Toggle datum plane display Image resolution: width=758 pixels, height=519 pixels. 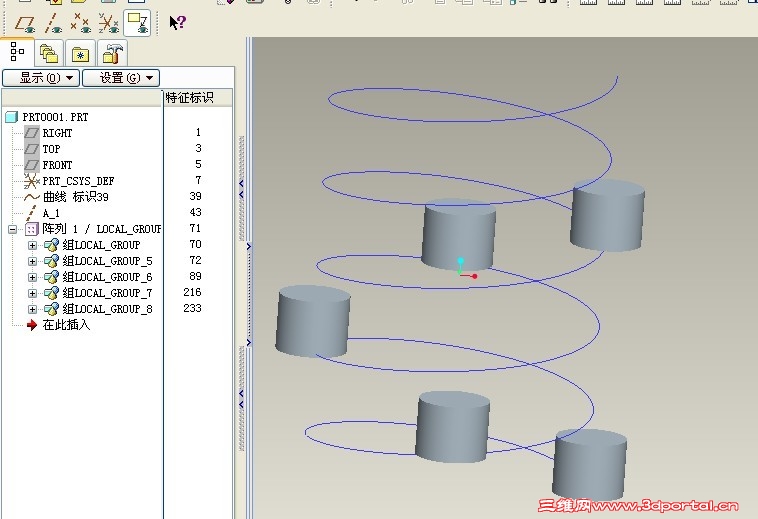point(25,23)
